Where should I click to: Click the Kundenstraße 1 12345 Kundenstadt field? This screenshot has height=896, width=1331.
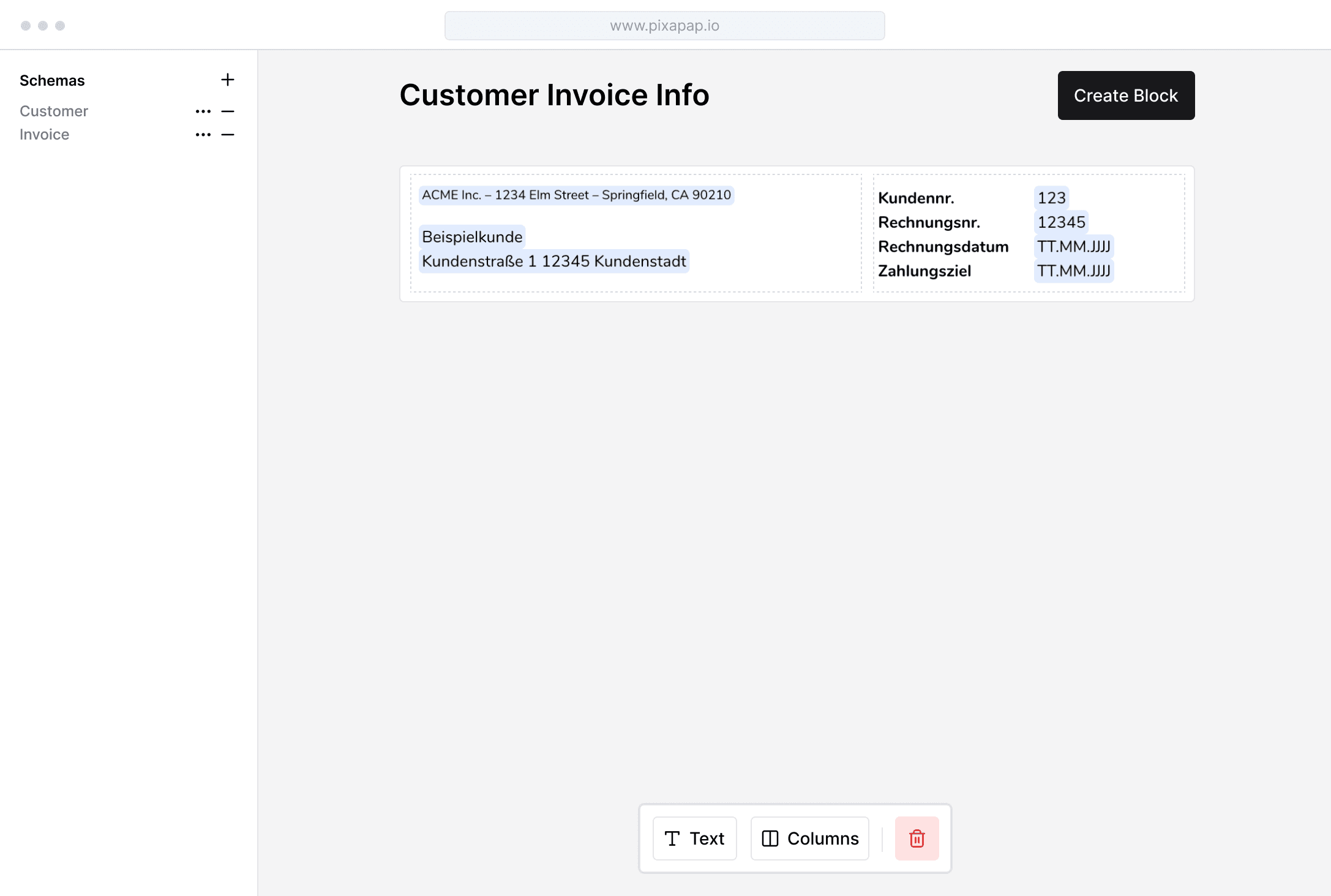click(x=553, y=261)
